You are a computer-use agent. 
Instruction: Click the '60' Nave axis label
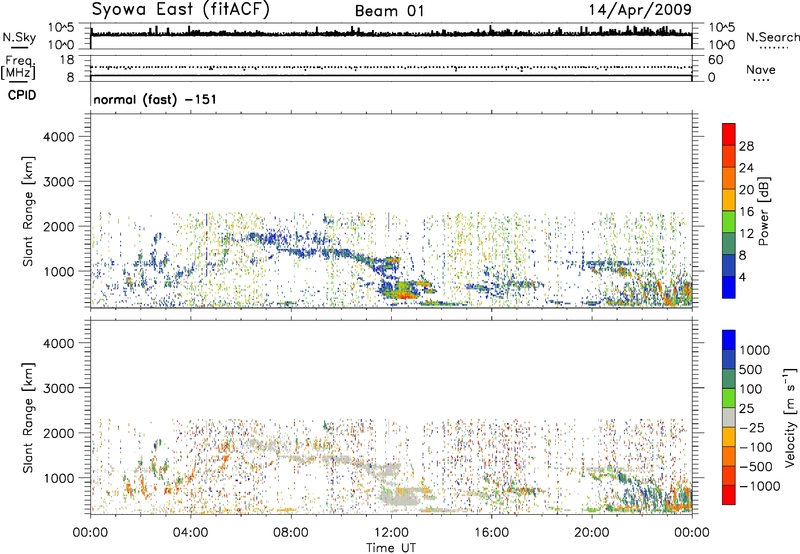point(715,60)
